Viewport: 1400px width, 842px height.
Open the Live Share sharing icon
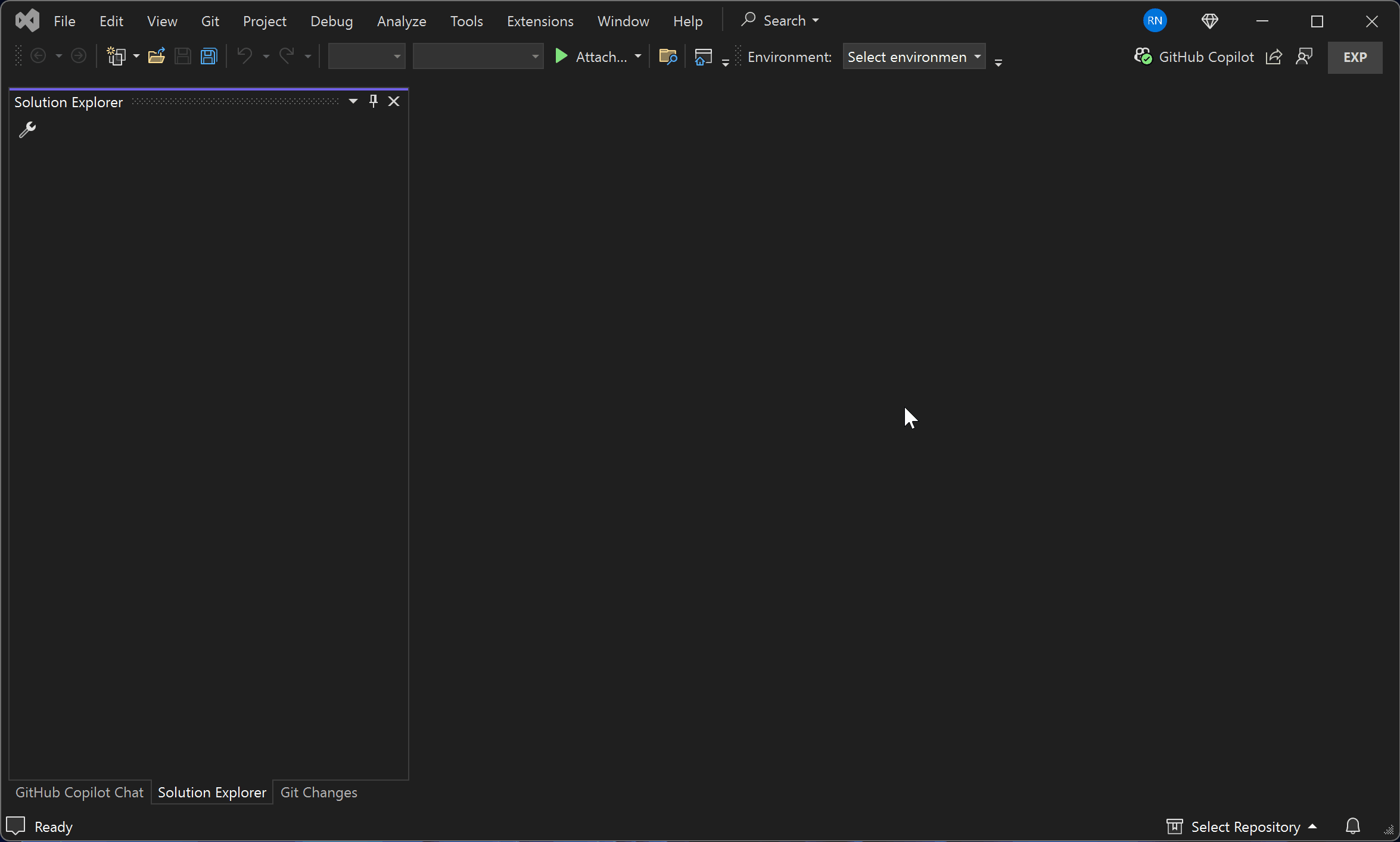click(1274, 57)
